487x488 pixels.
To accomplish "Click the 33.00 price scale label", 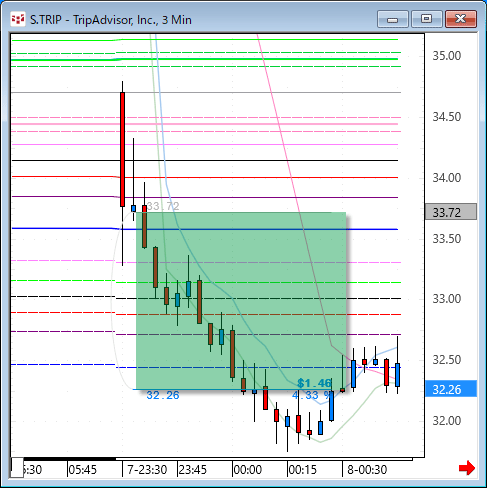I will (x=447, y=299).
